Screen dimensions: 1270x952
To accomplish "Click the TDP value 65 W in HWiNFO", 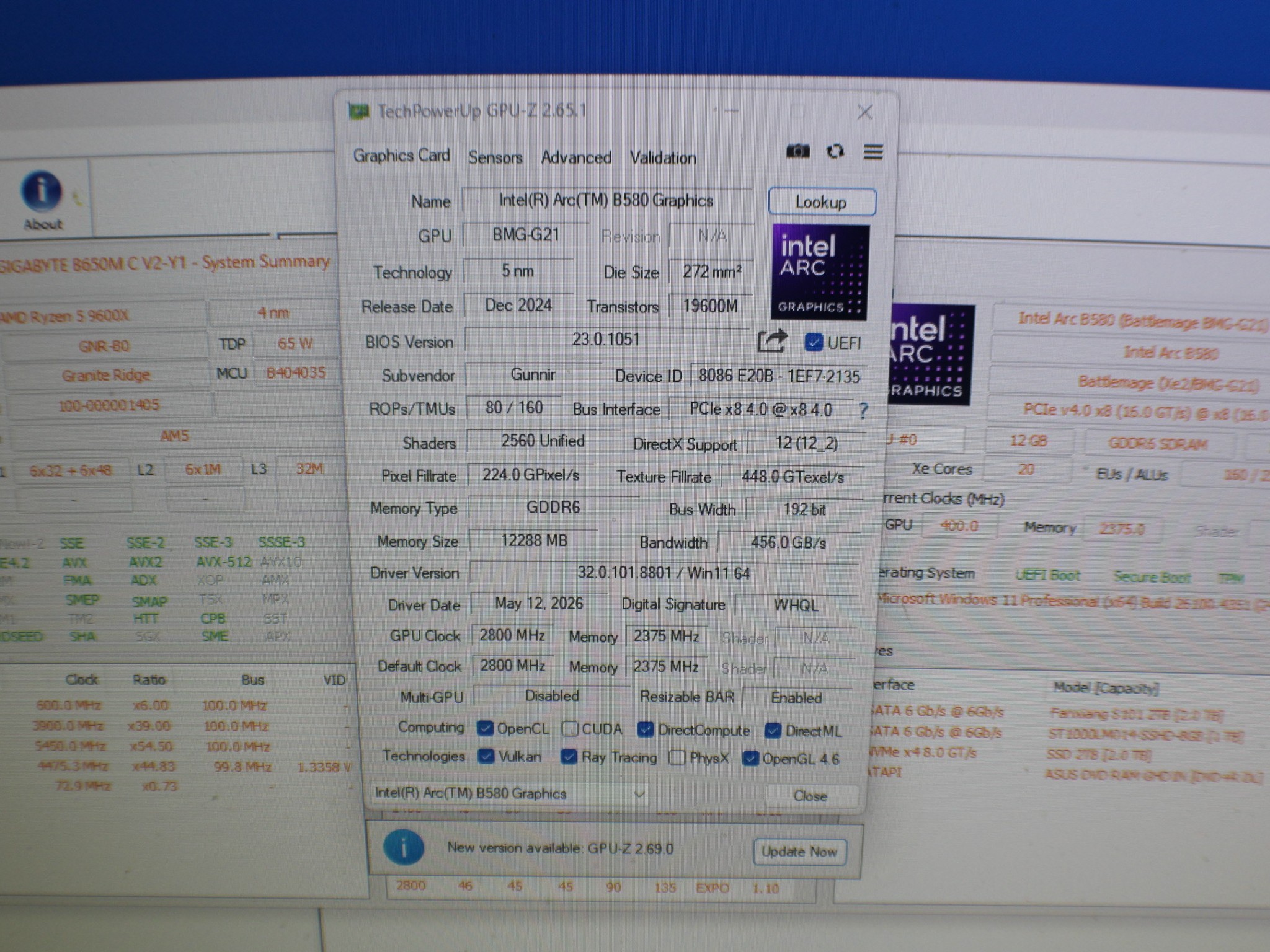I will (295, 343).
